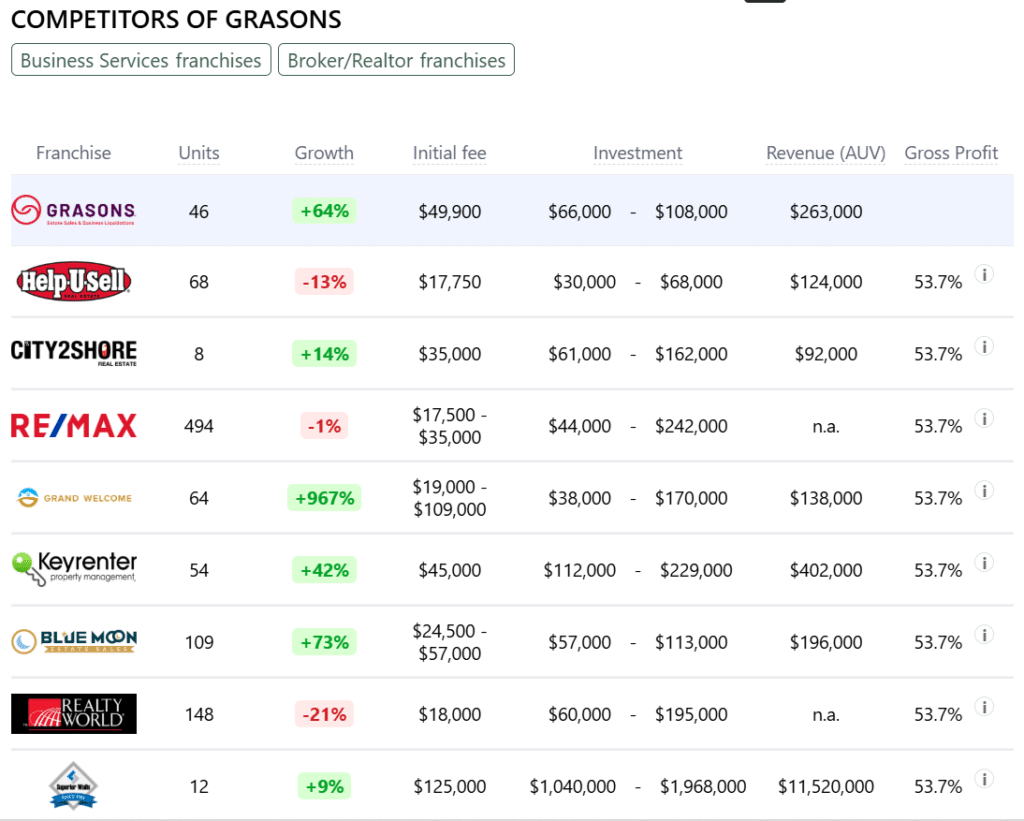
Task: Click the +42% growth badge
Action: pos(324,570)
